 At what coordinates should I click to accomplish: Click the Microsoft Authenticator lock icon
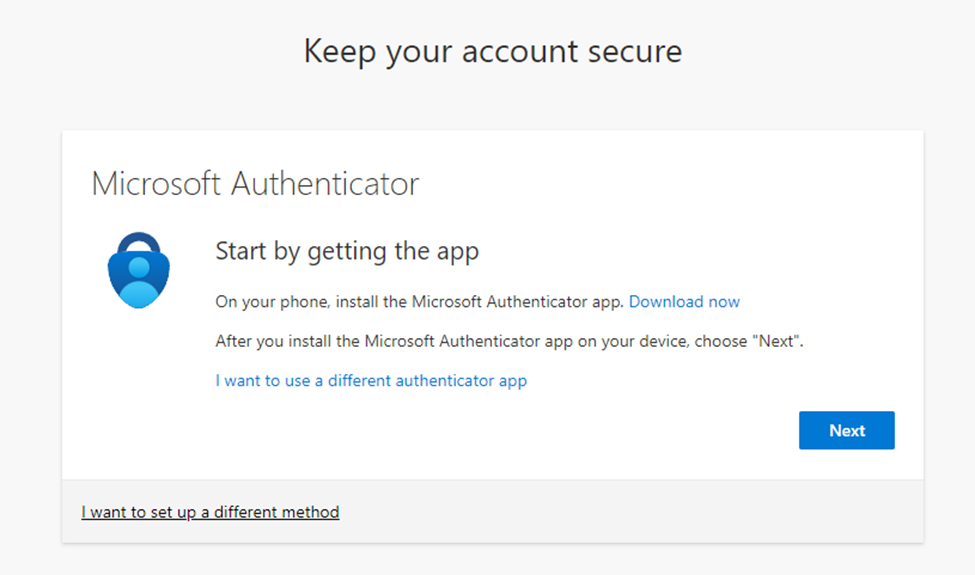(x=139, y=271)
